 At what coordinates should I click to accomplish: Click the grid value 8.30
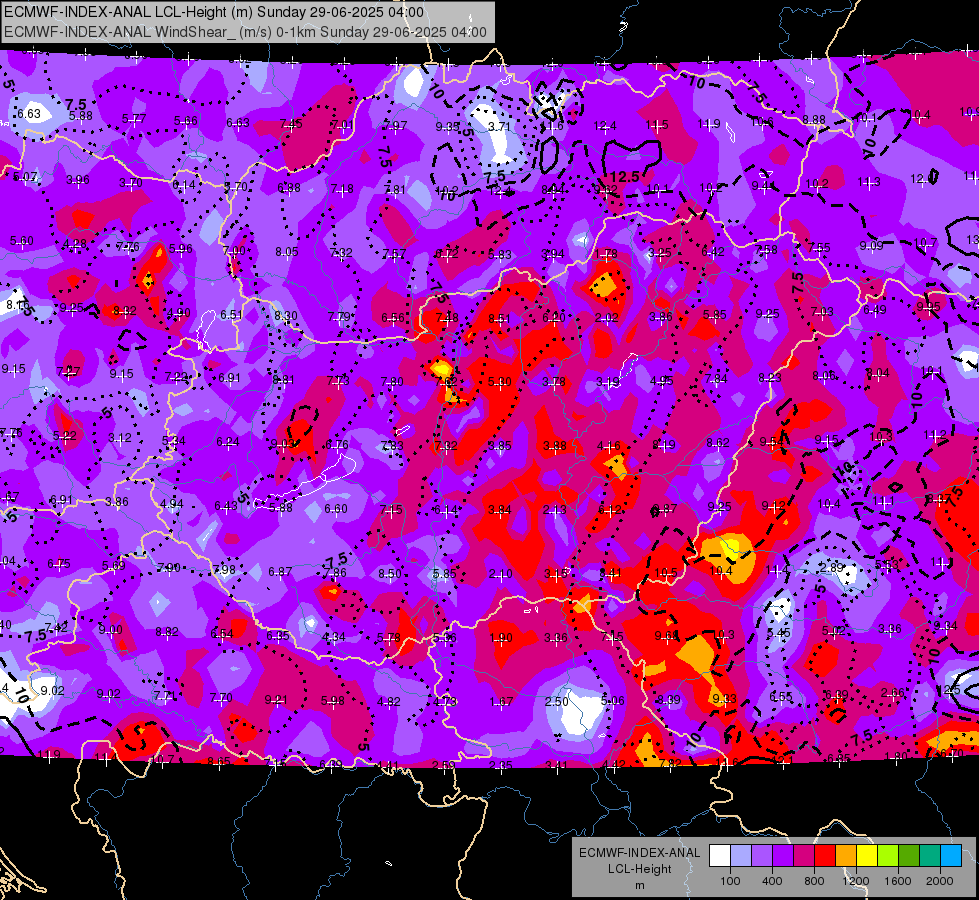[x=286, y=315]
